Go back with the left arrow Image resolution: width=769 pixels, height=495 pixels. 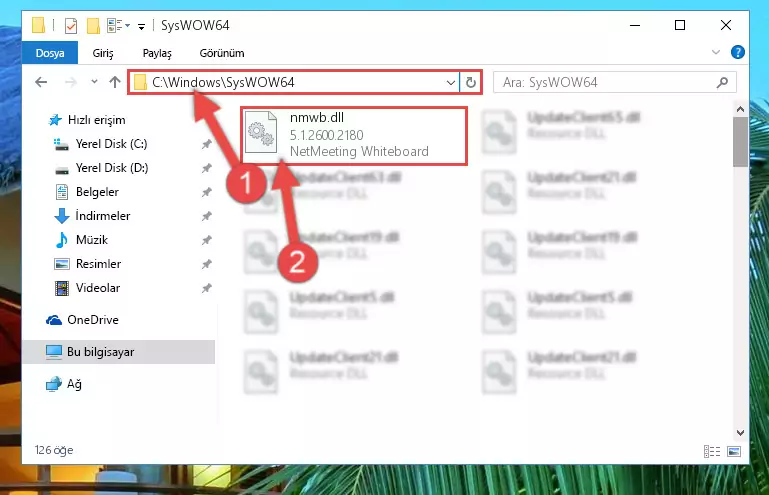coord(41,82)
